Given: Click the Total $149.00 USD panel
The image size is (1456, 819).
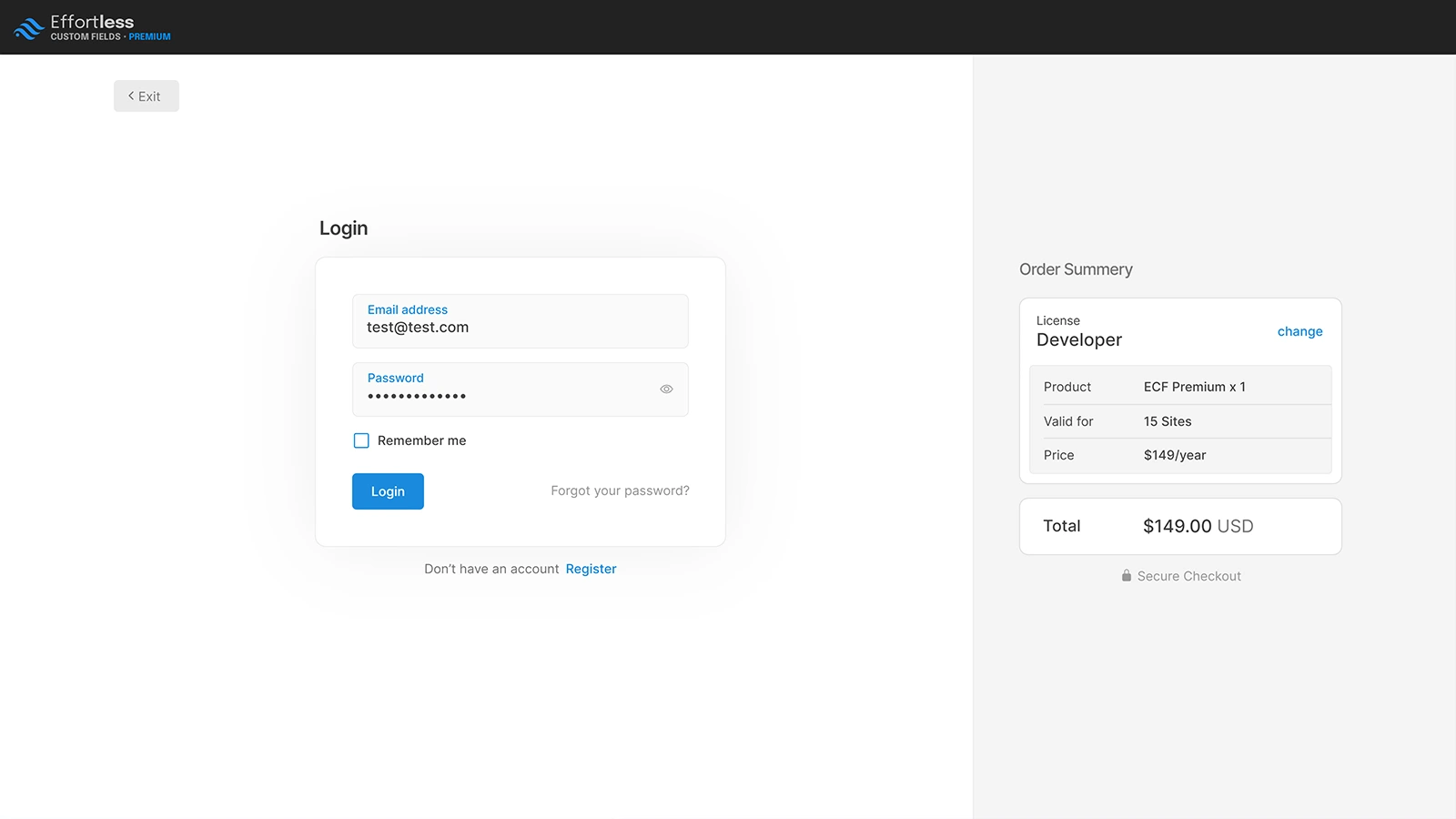Looking at the screenshot, I should [x=1180, y=526].
